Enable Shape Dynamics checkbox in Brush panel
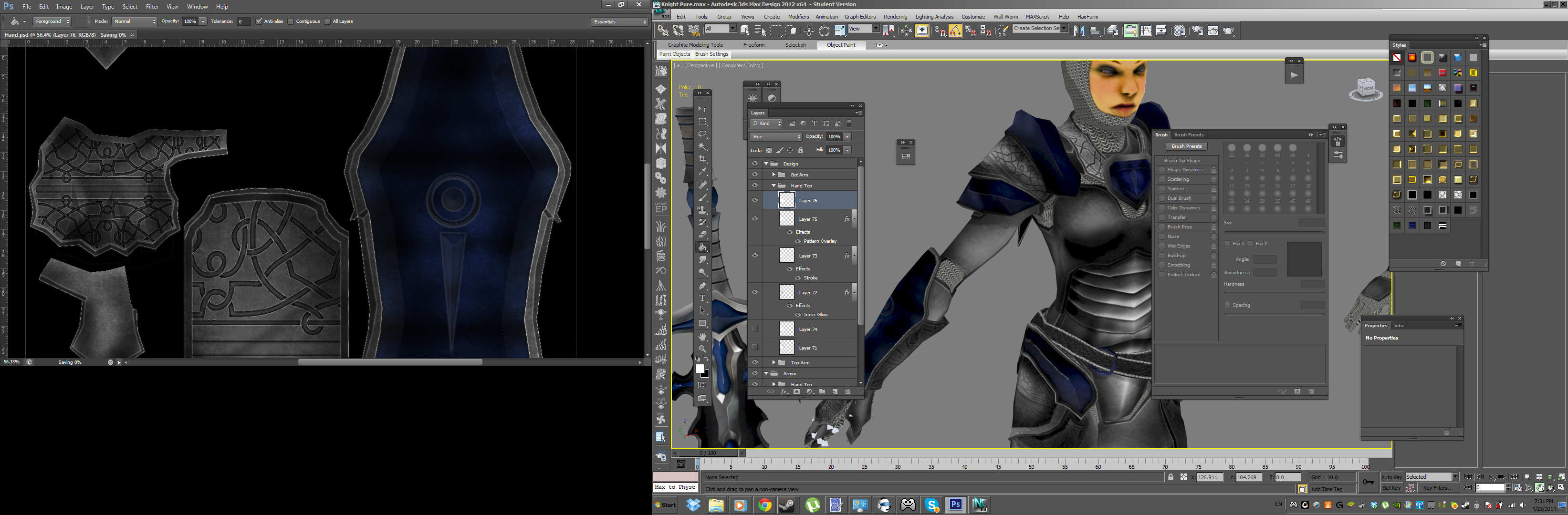This screenshot has height=515, width=1568. 1162,170
